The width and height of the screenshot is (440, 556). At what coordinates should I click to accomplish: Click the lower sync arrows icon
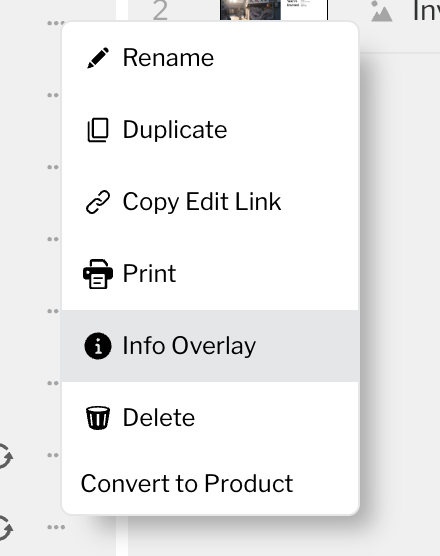coord(5,528)
